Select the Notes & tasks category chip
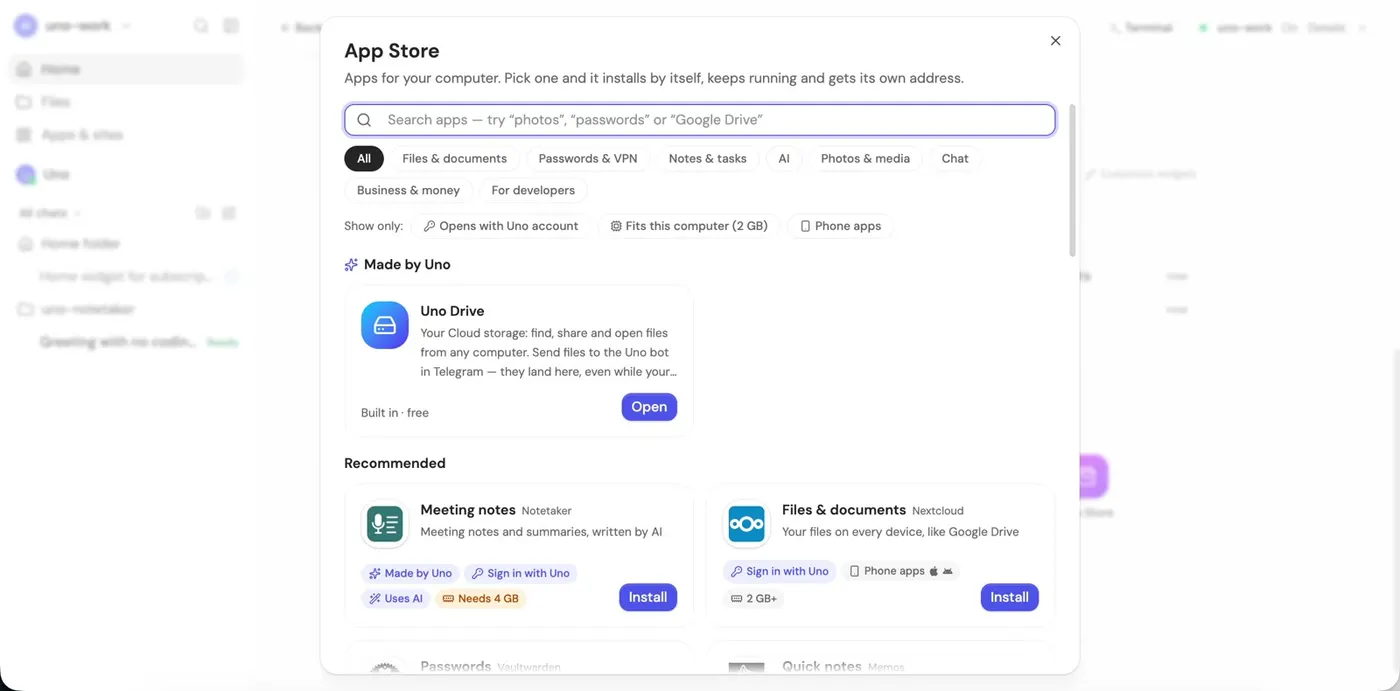Image resolution: width=1400 pixels, height=691 pixels. click(708, 158)
